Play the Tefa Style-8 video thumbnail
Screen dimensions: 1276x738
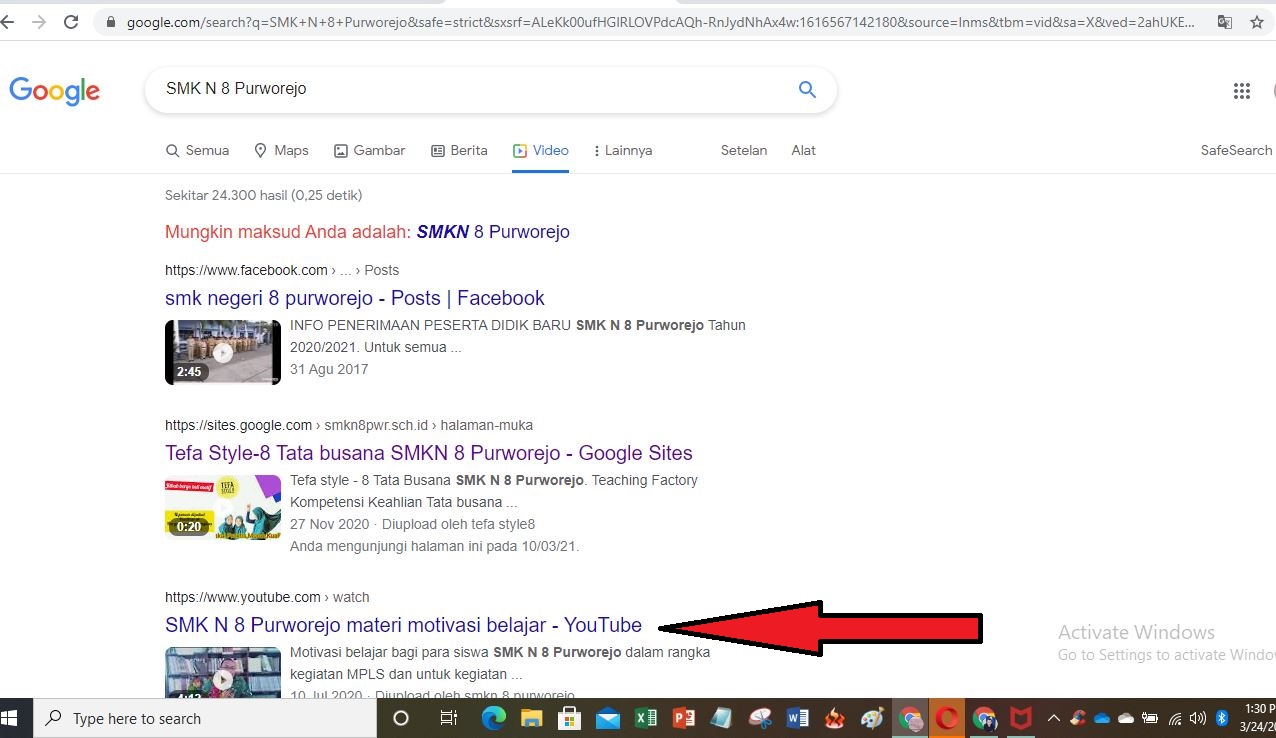222,507
